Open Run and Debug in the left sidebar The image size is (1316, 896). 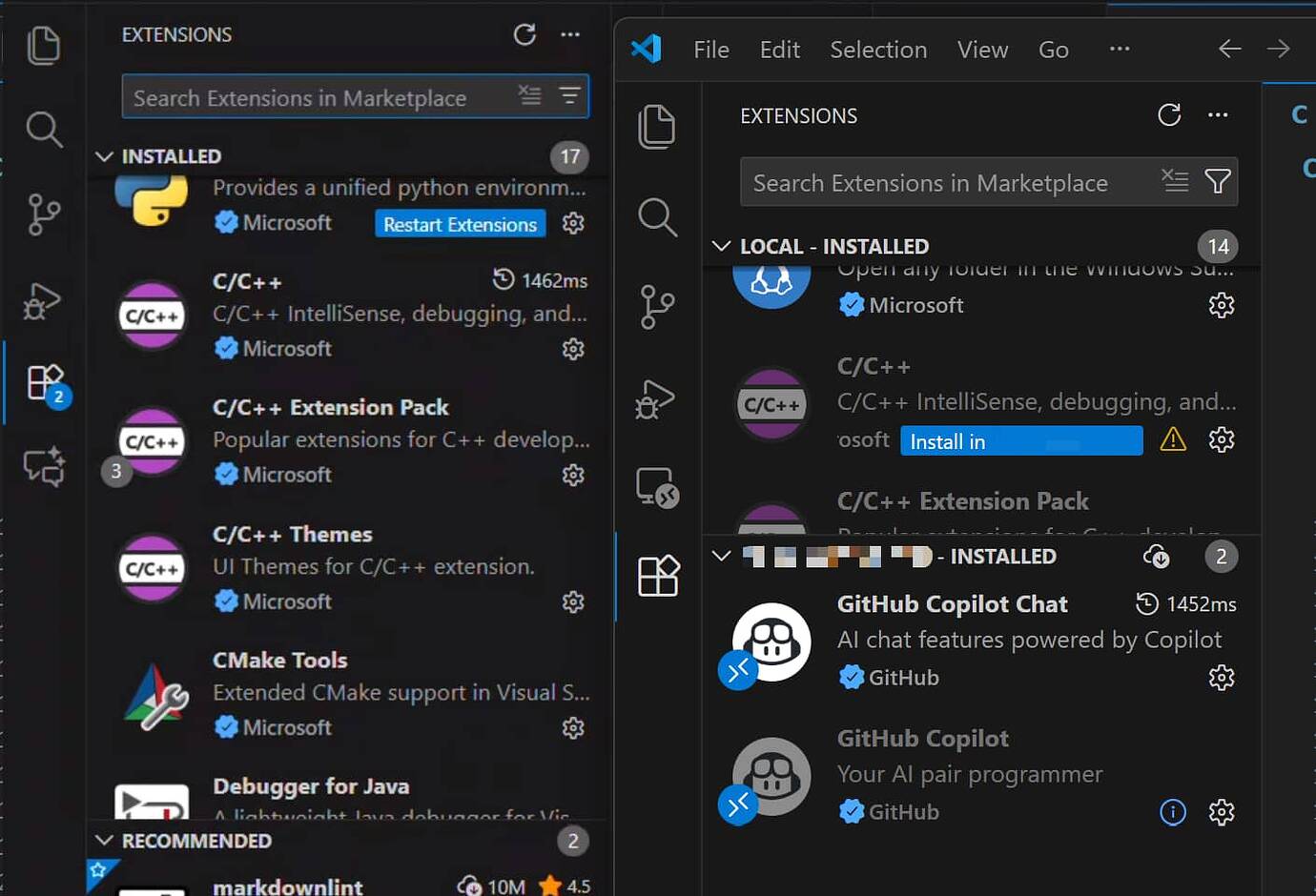(43, 302)
